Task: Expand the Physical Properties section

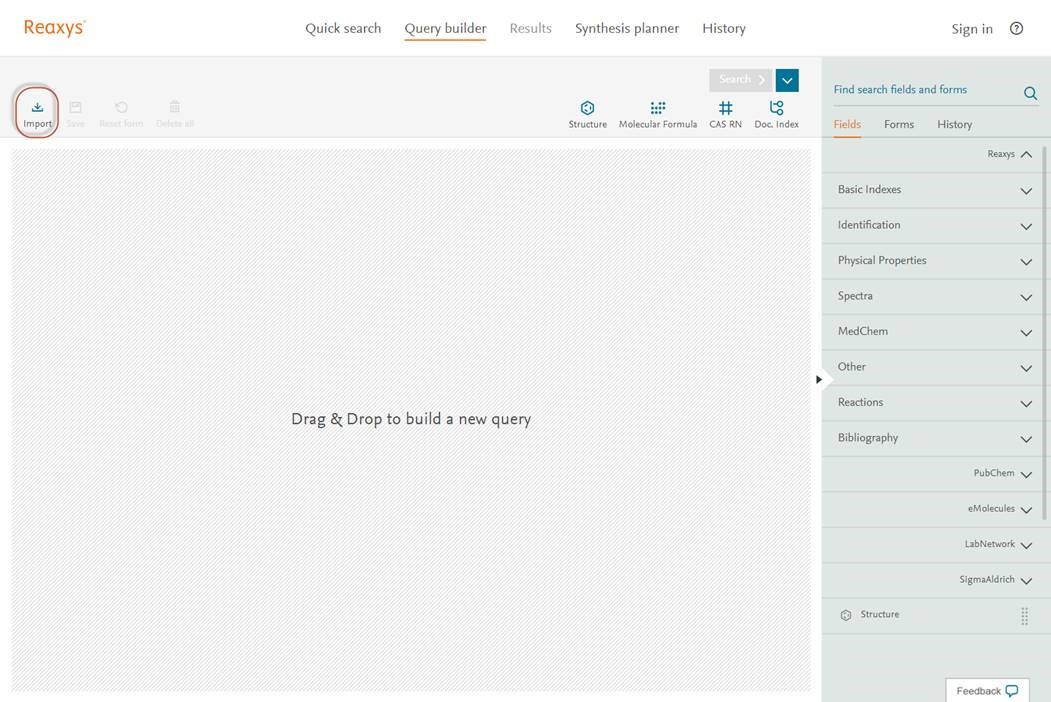Action: [x=935, y=261]
